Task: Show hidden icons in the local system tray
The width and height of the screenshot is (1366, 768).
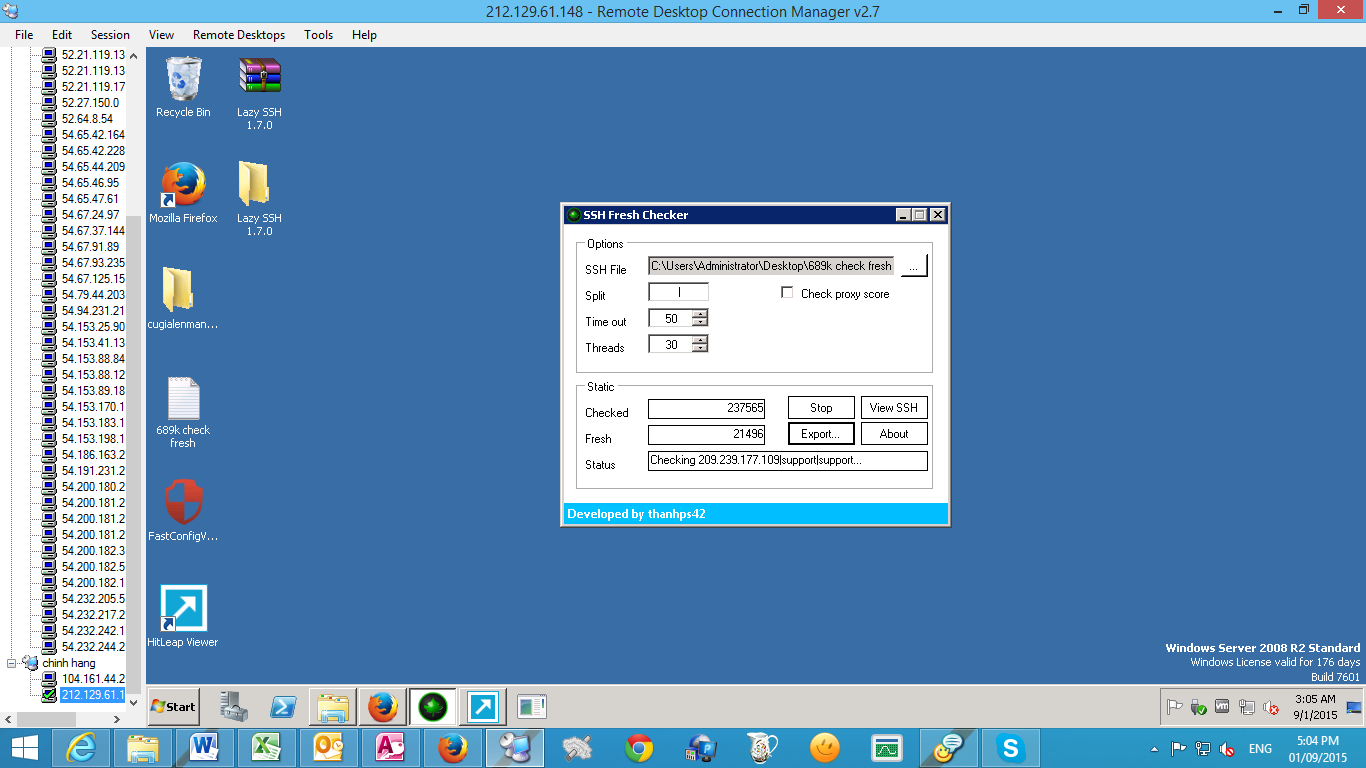Action: coord(1155,749)
